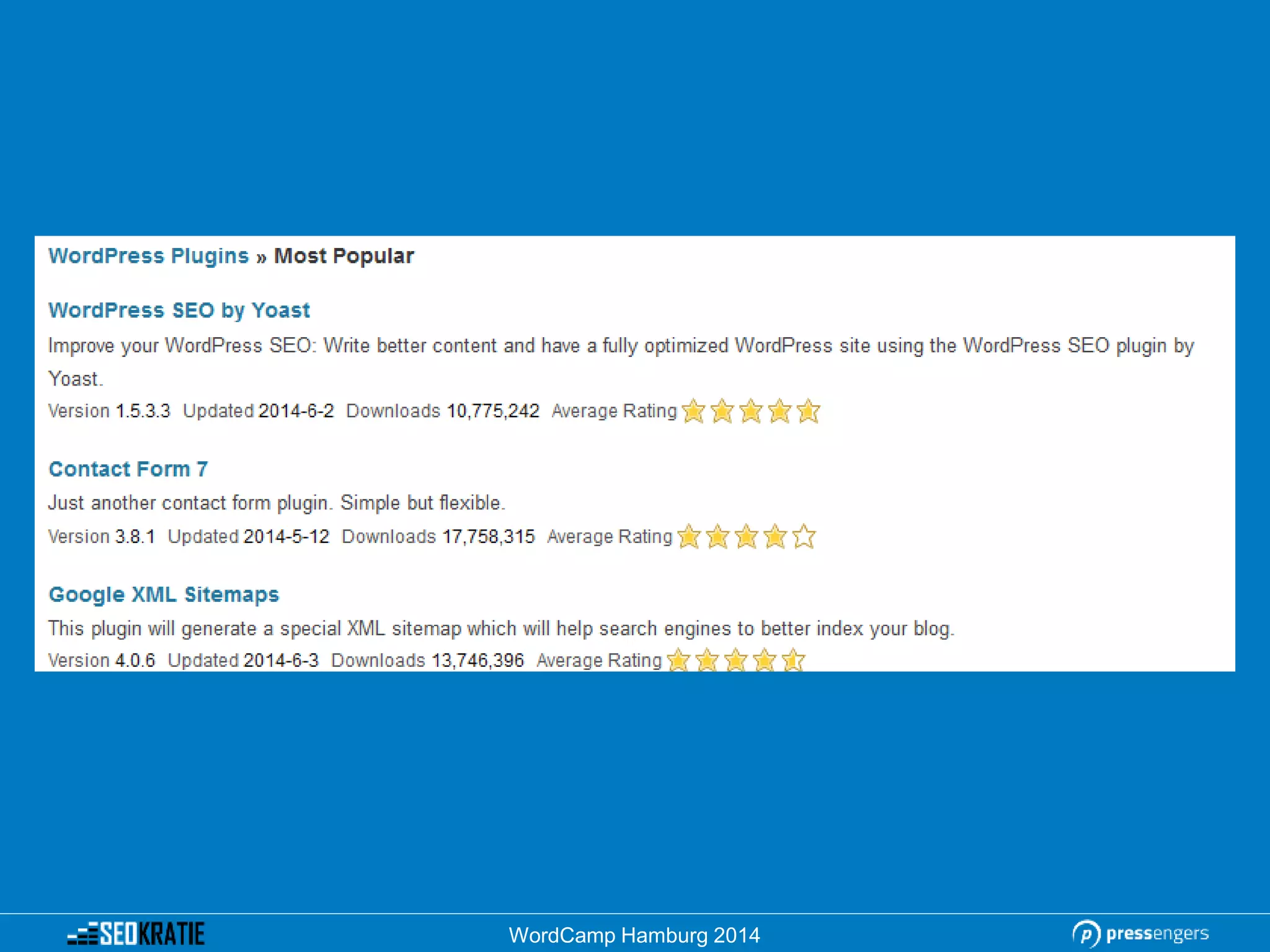Click the Most Popular heading text
The image size is (1270, 952).
pyautogui.click(x=344, y=256)
